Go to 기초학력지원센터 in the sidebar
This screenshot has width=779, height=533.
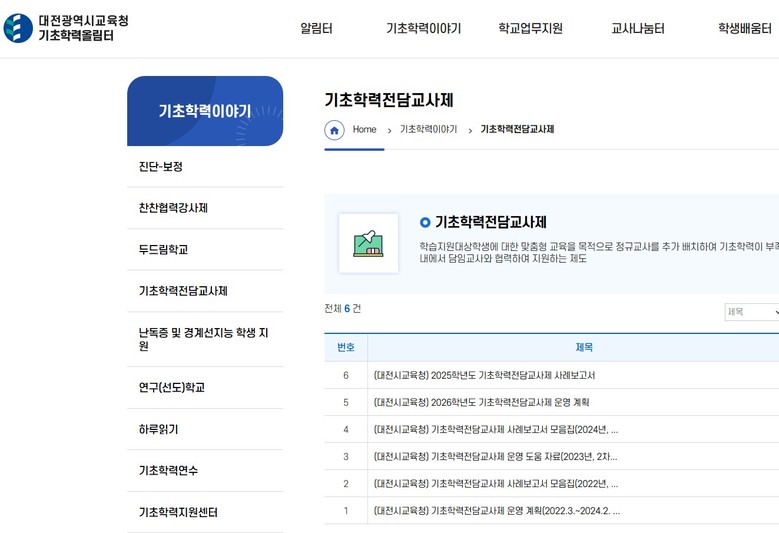pos(178,512)
